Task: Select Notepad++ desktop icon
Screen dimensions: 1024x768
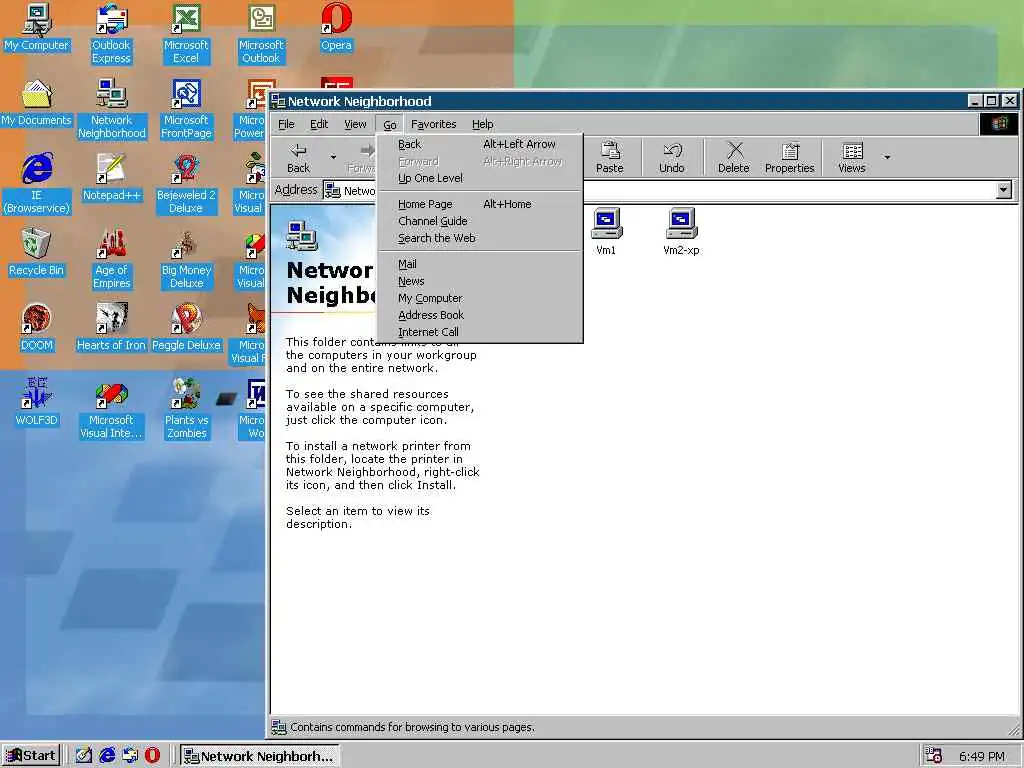Action: click(112, 178)
